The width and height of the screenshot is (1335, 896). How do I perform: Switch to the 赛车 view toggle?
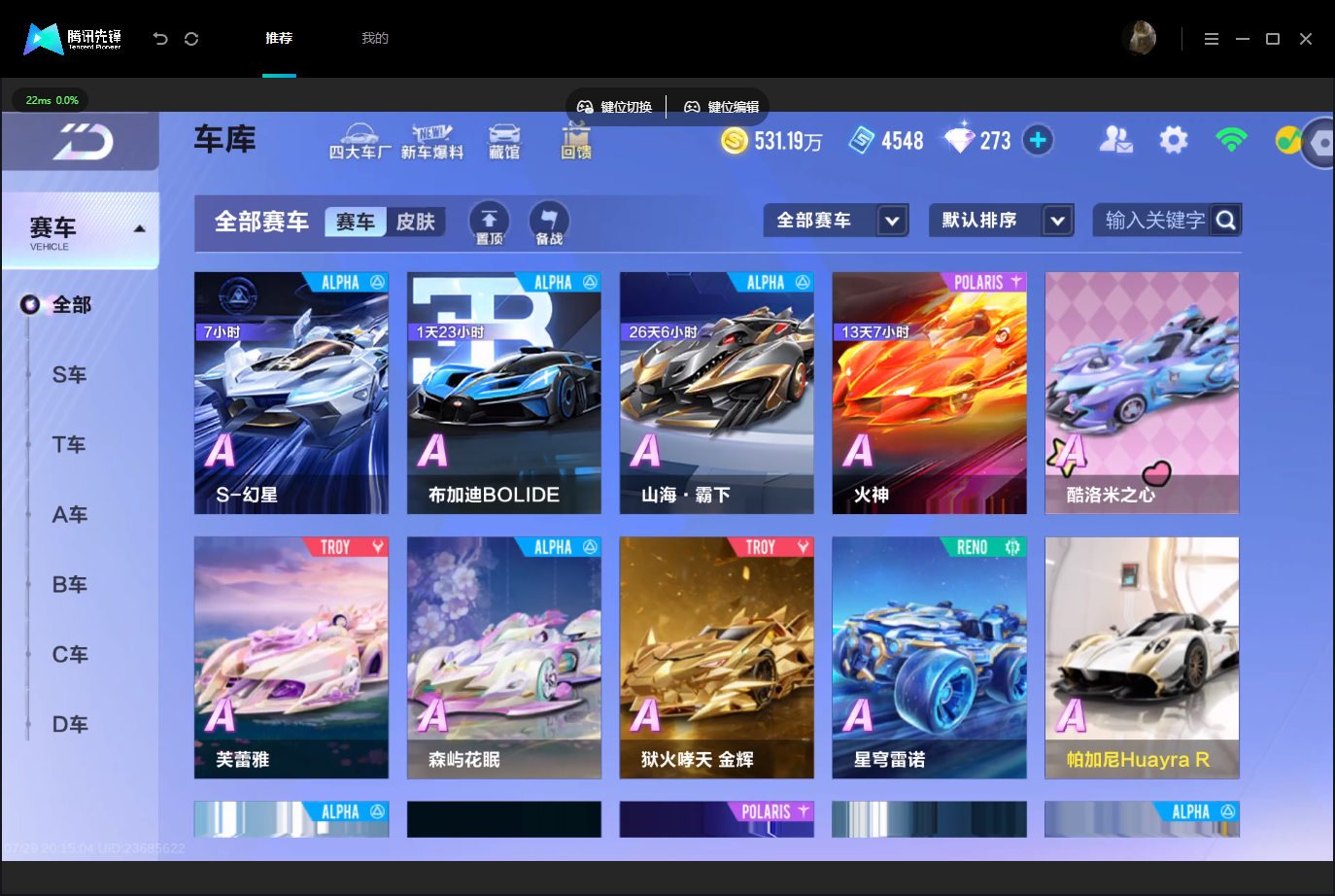click(356, 222)
